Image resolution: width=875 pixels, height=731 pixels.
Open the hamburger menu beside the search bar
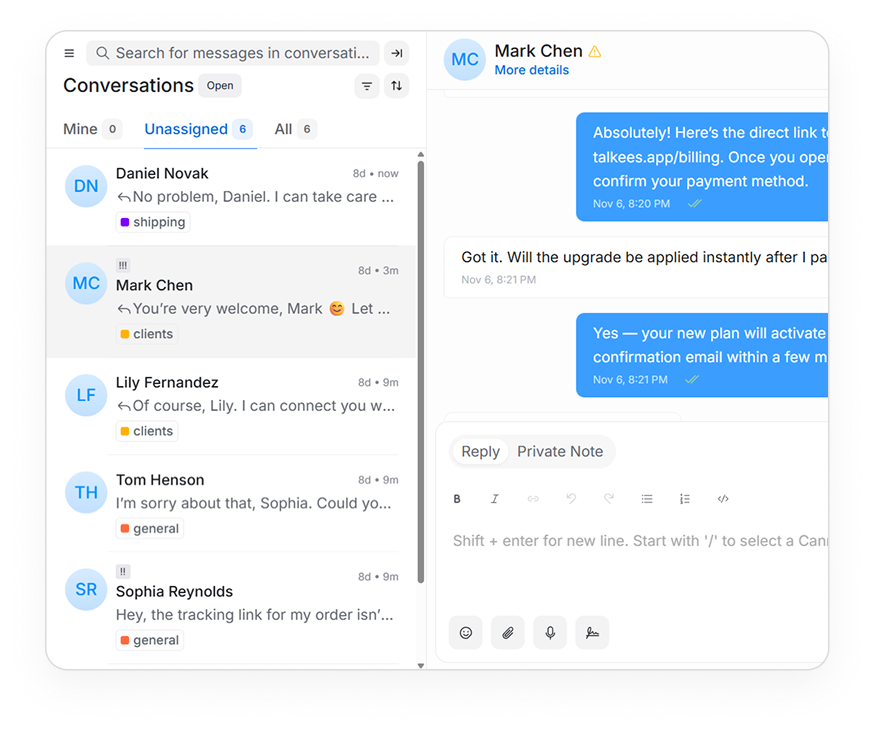68,53
